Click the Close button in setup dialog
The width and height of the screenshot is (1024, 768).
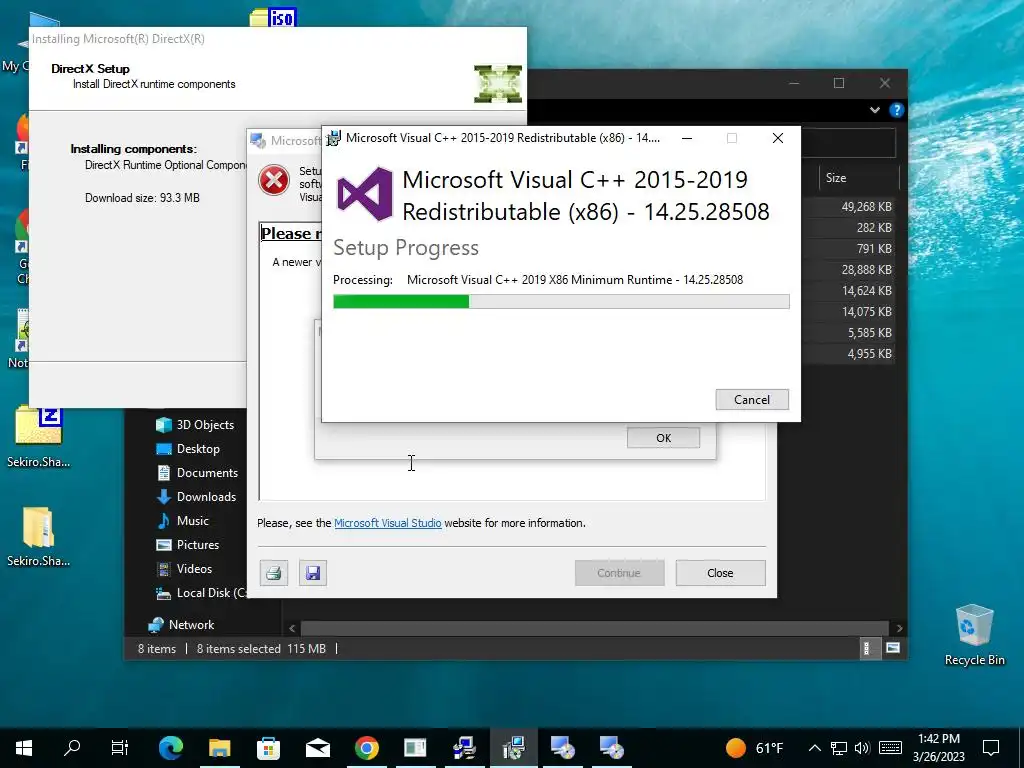pos(720,573)
